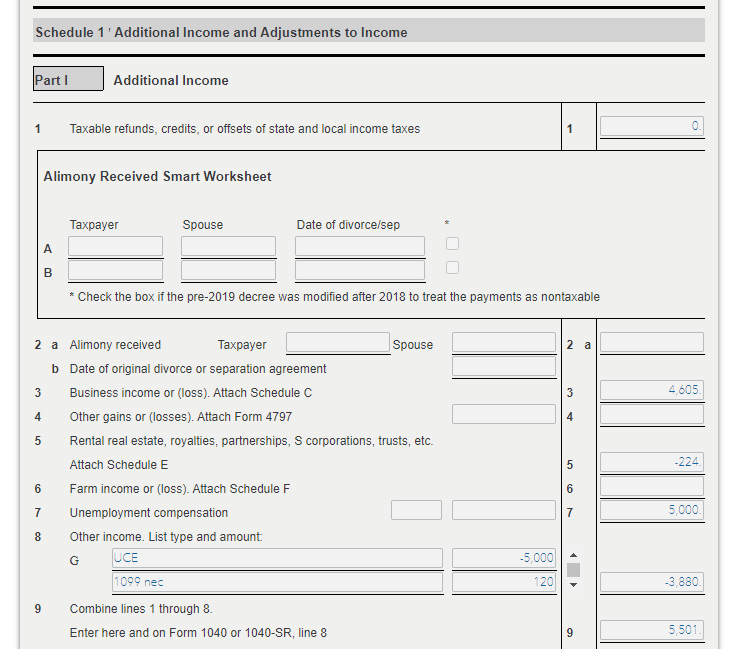Click 'Rental real estate, royalties' line 5 text

click(x=251, y=441)
